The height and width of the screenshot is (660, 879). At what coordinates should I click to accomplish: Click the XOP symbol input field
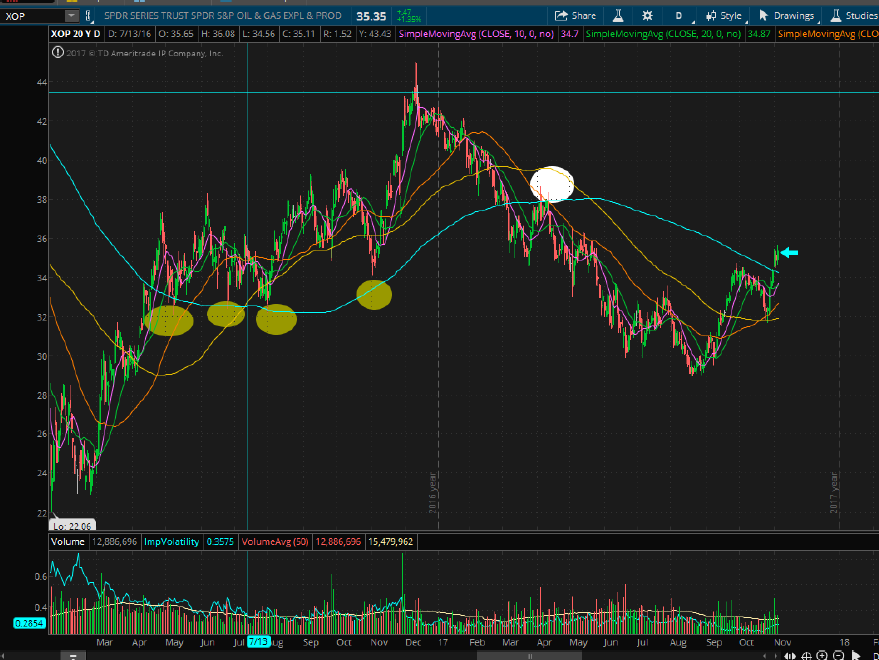tap(33, 16)
